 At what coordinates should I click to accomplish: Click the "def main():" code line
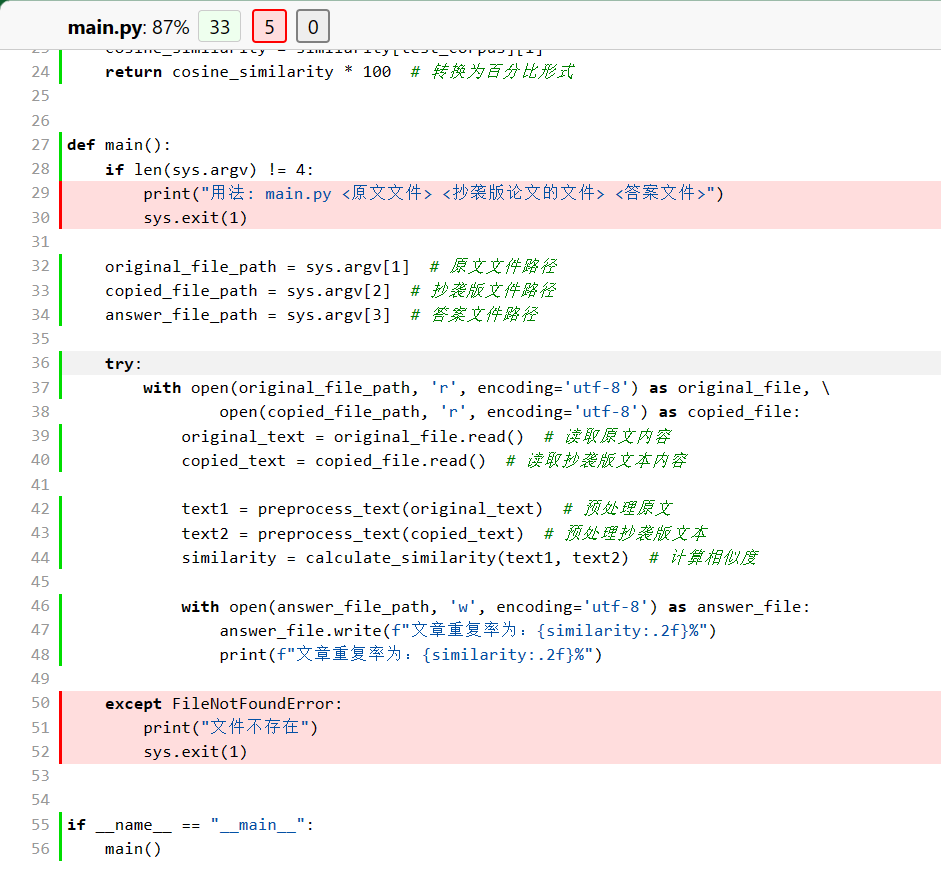pos(119,145)
